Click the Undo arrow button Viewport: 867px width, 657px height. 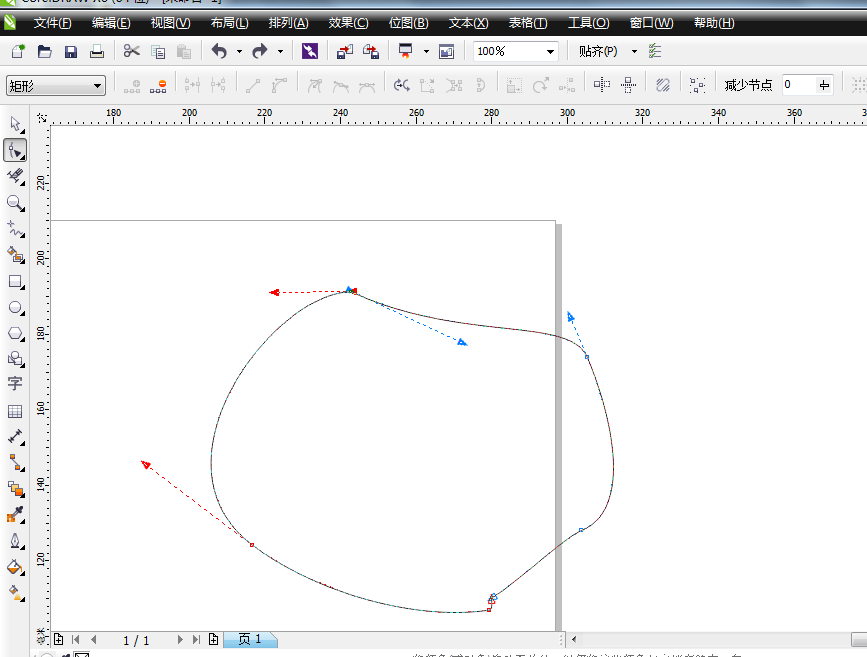click(219, 51)
